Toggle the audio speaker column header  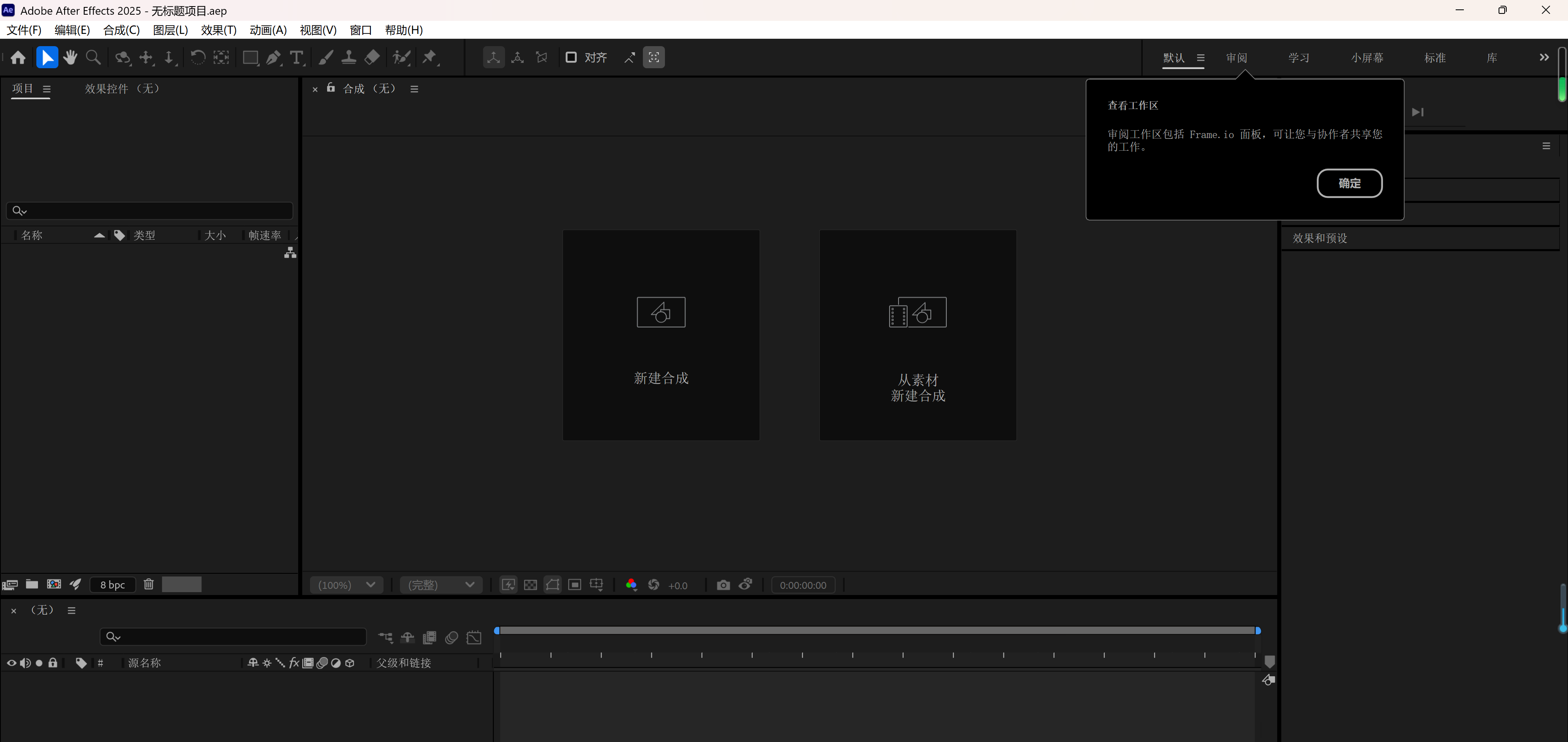point(26,663)
